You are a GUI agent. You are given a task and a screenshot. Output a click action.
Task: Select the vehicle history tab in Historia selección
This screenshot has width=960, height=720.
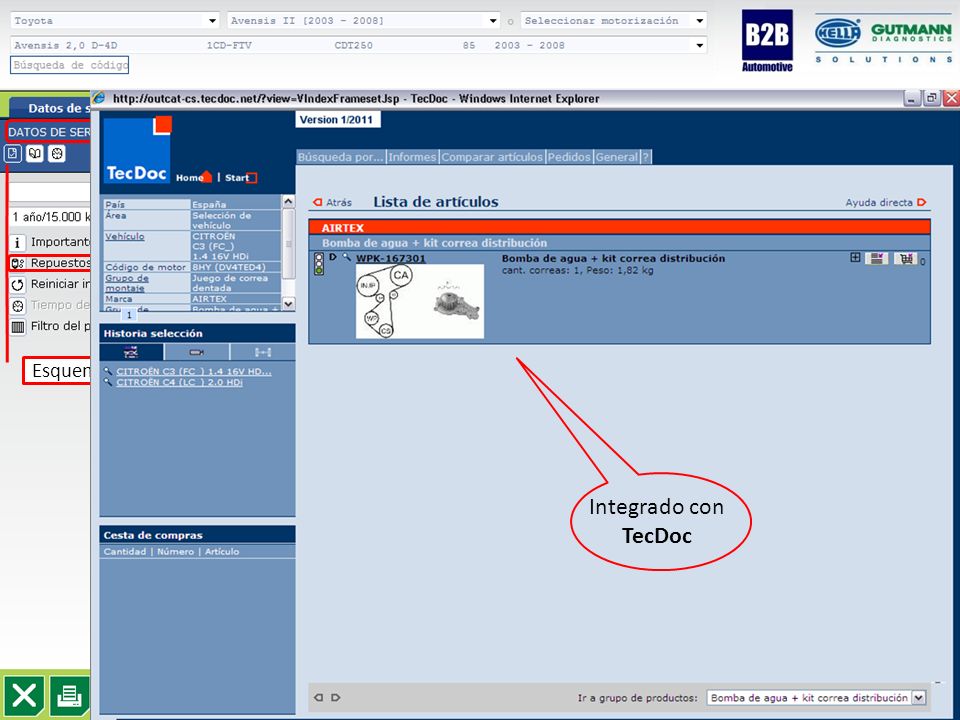pyautogui.click(x=131, y=352)
